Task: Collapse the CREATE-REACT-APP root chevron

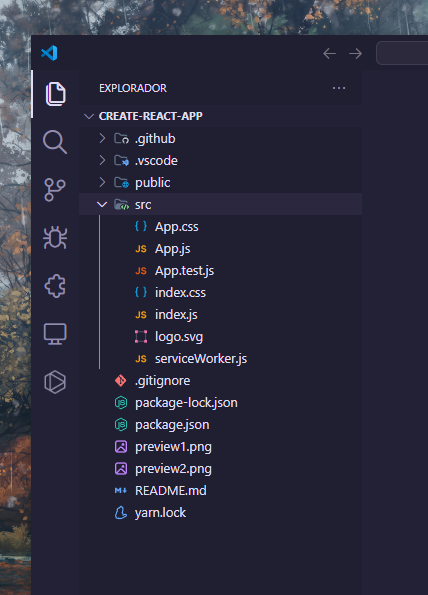Action: click(89, 116)
